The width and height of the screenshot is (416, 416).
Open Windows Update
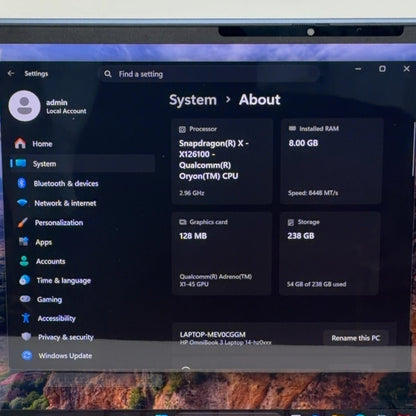pos(65,356)
